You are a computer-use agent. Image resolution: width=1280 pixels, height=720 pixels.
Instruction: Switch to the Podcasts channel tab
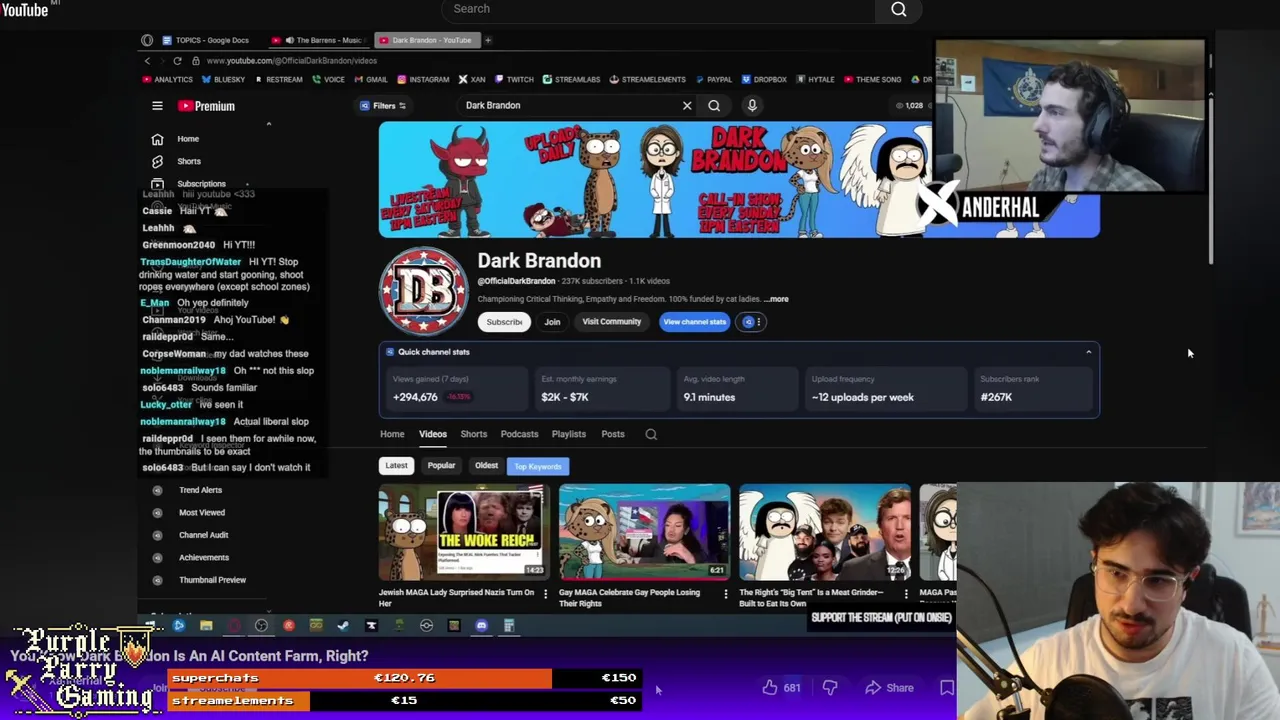pos(519,434)
